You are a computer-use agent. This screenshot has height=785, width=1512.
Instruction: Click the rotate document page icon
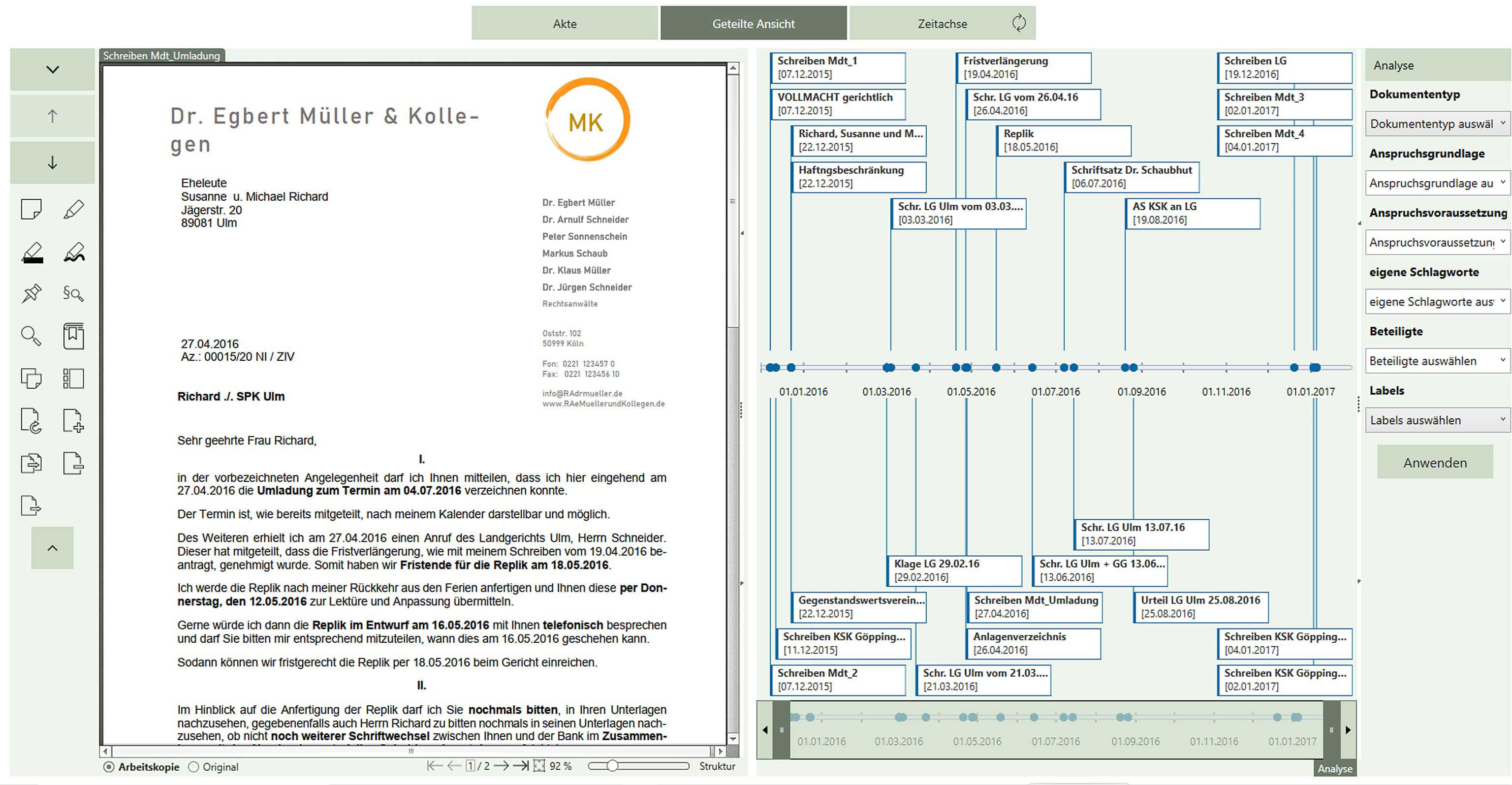[31, 420]
